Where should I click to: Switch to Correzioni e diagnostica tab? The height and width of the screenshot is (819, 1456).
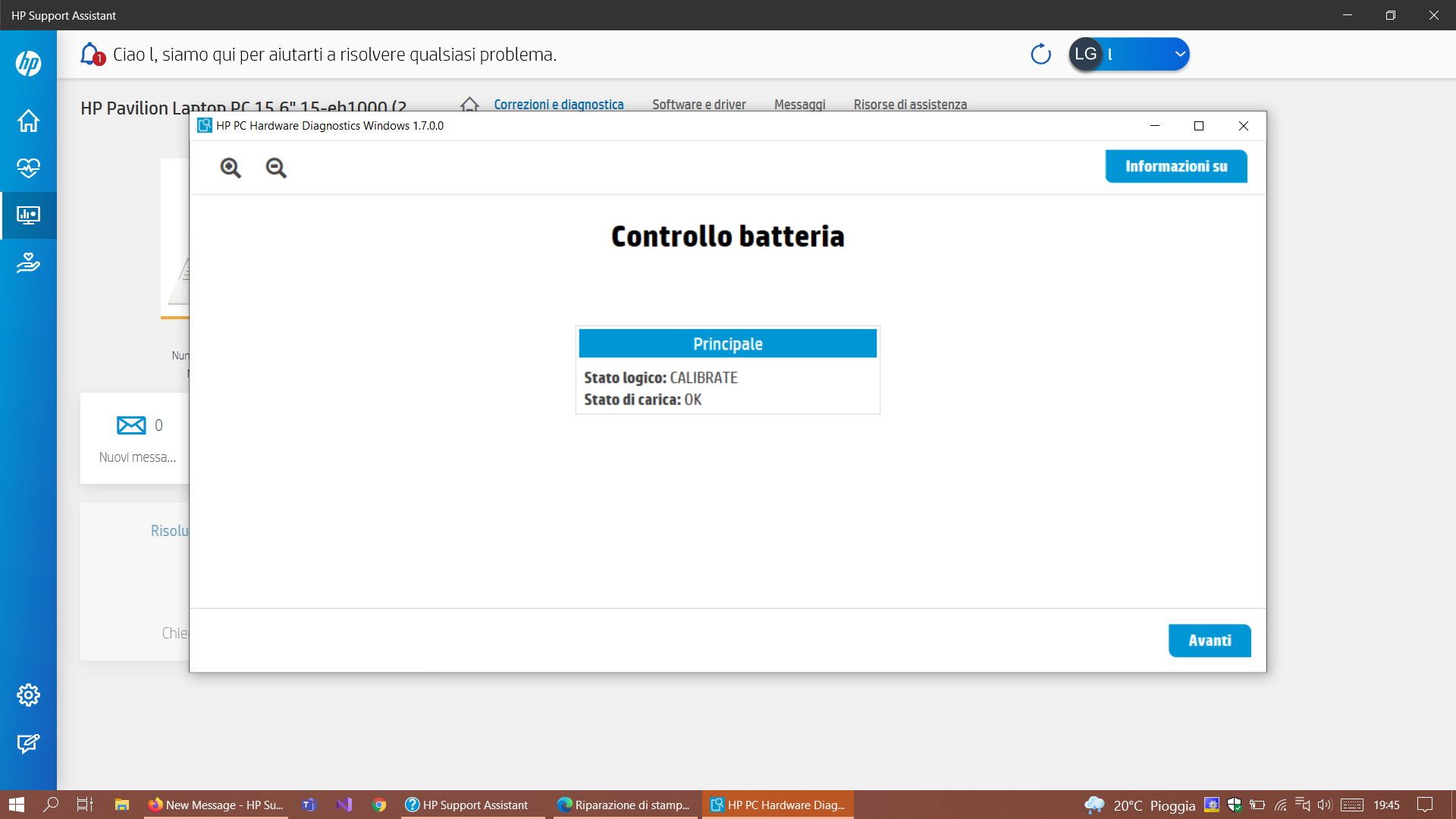(x=559, y=105)
